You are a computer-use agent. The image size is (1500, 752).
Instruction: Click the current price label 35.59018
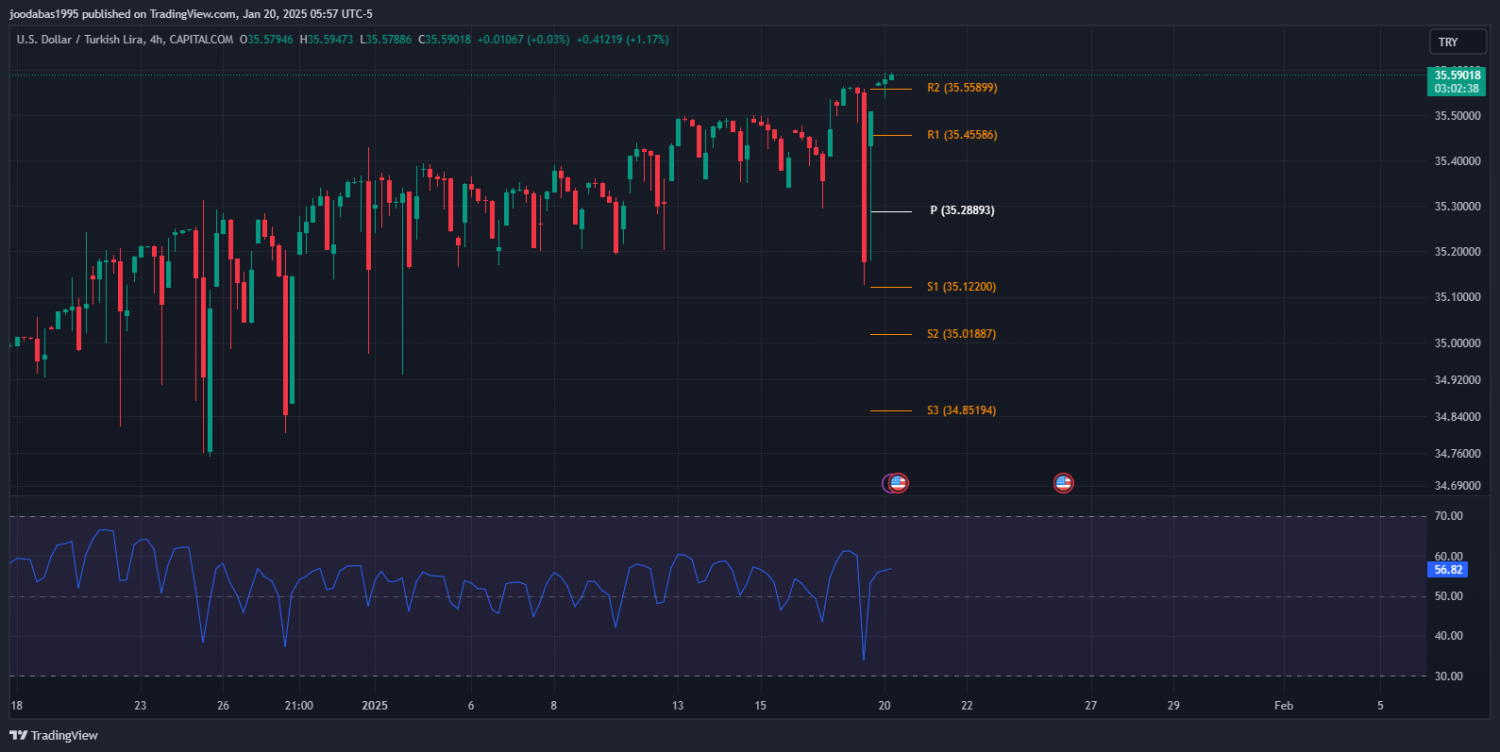coord(1456,75)
